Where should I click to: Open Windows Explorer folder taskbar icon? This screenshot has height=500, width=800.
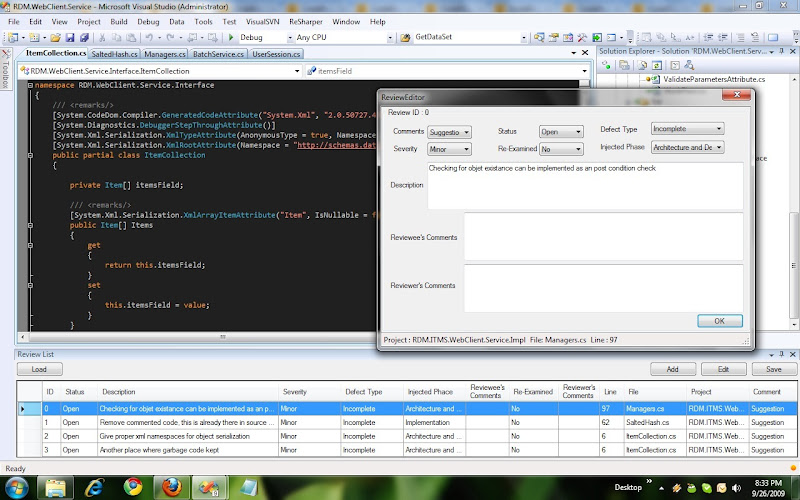point(55,486)
